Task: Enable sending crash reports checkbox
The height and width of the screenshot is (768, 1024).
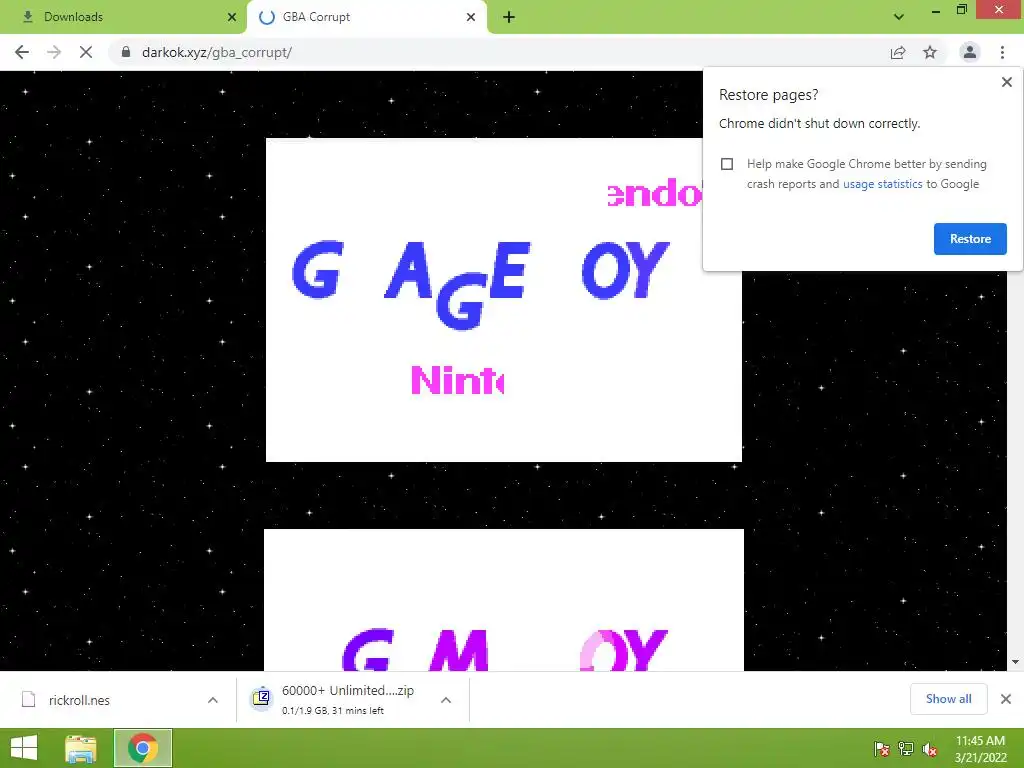Action: coord(727,164)
